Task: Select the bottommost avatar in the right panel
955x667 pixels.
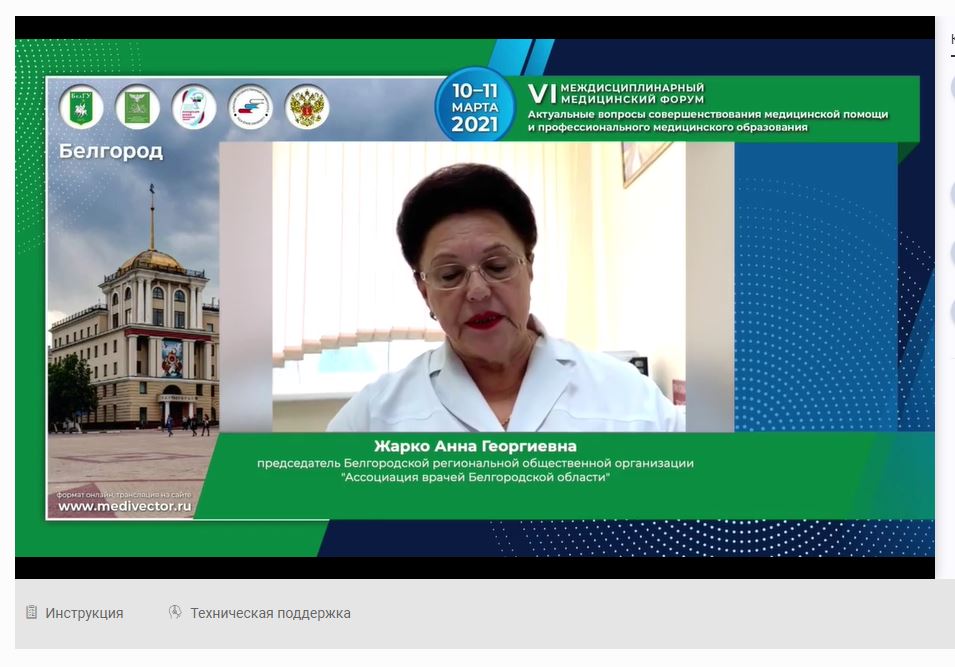Action: (x=952, y=312)
